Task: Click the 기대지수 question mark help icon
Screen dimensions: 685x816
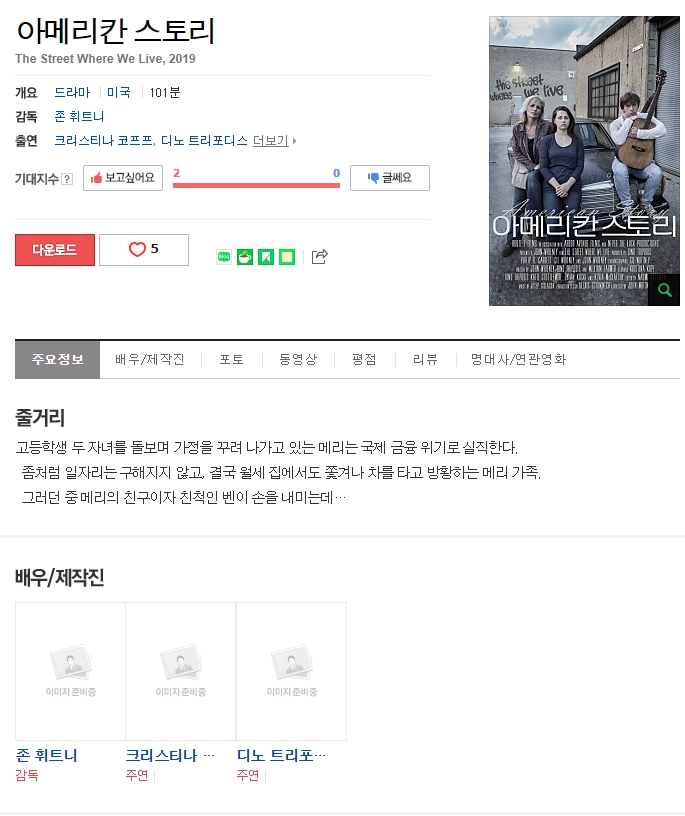Action: click(x=67, y=179)
